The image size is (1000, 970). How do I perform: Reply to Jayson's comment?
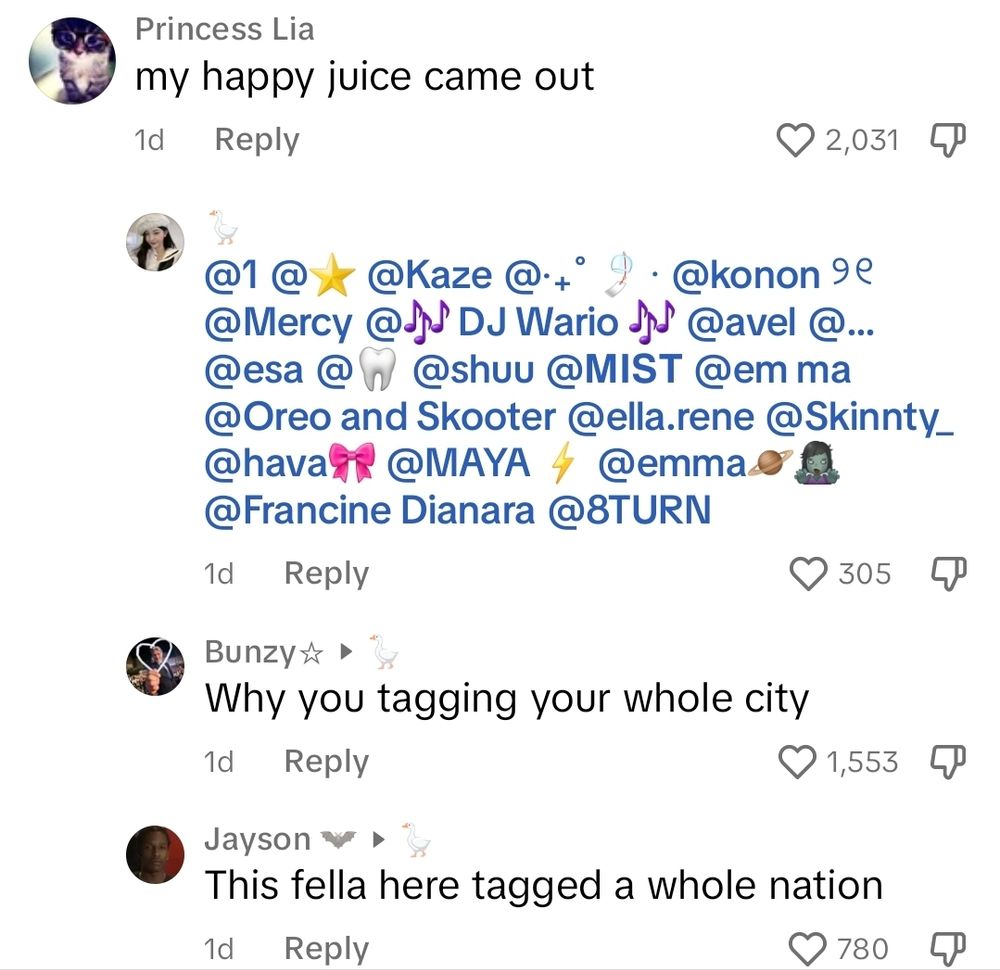[327, 948]
